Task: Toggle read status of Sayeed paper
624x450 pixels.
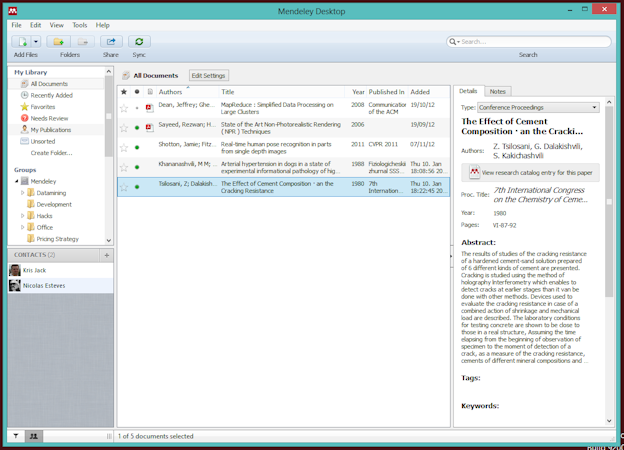Action: point(137,128)
